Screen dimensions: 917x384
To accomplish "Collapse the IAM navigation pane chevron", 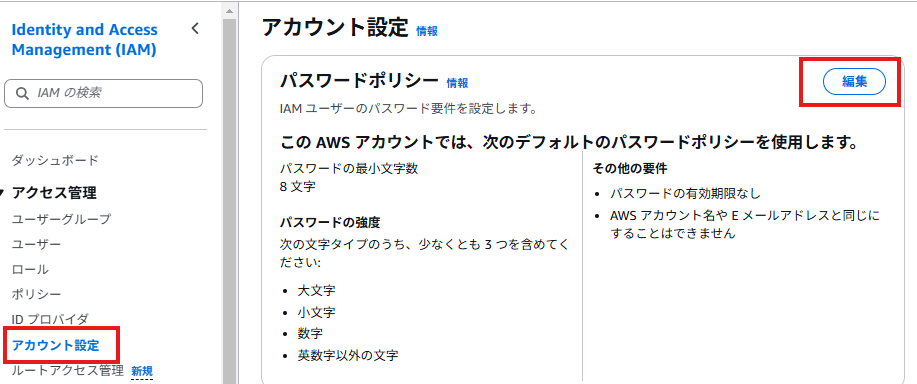I will coord(195,29).
